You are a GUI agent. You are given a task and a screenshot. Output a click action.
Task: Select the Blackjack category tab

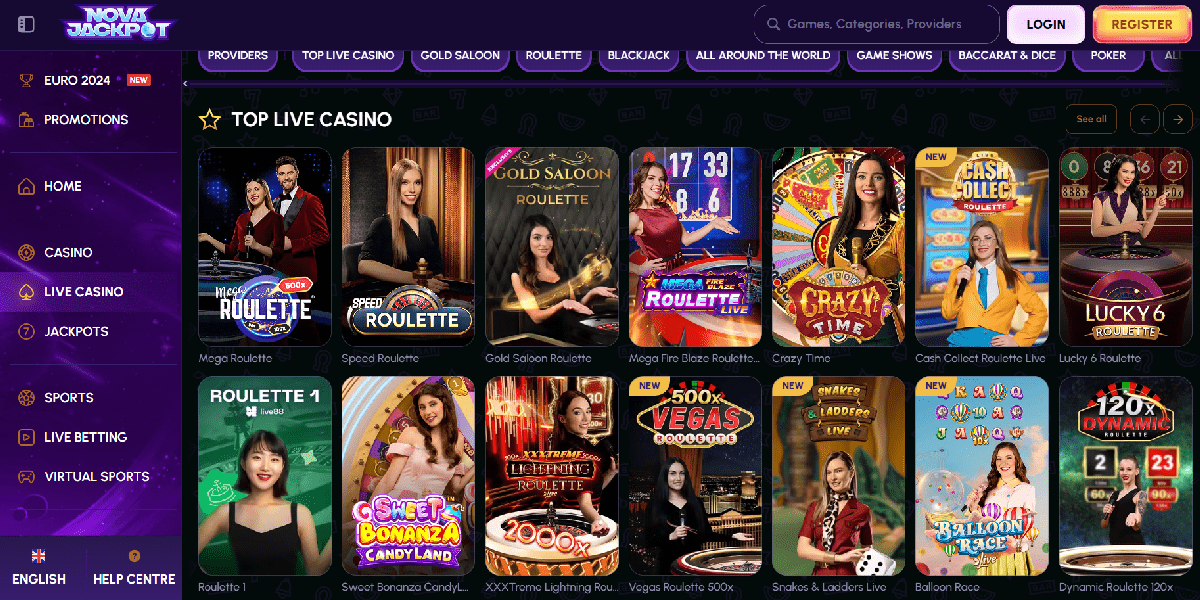click(x=639, y=55)
